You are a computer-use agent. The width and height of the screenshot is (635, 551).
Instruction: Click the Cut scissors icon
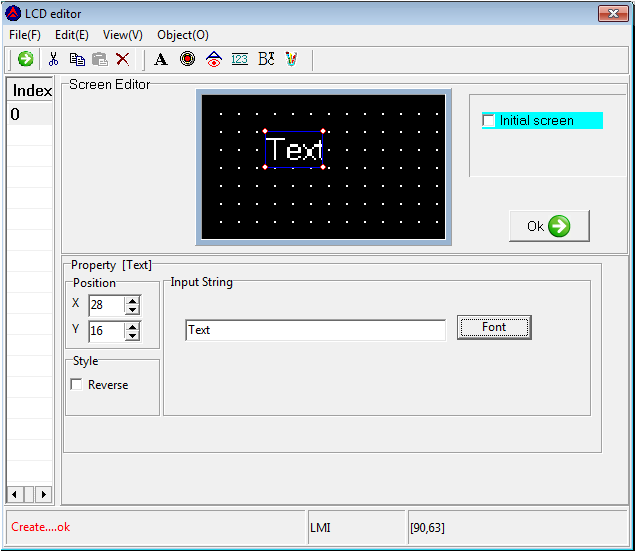pyautogui.click(x=53, y=59)
